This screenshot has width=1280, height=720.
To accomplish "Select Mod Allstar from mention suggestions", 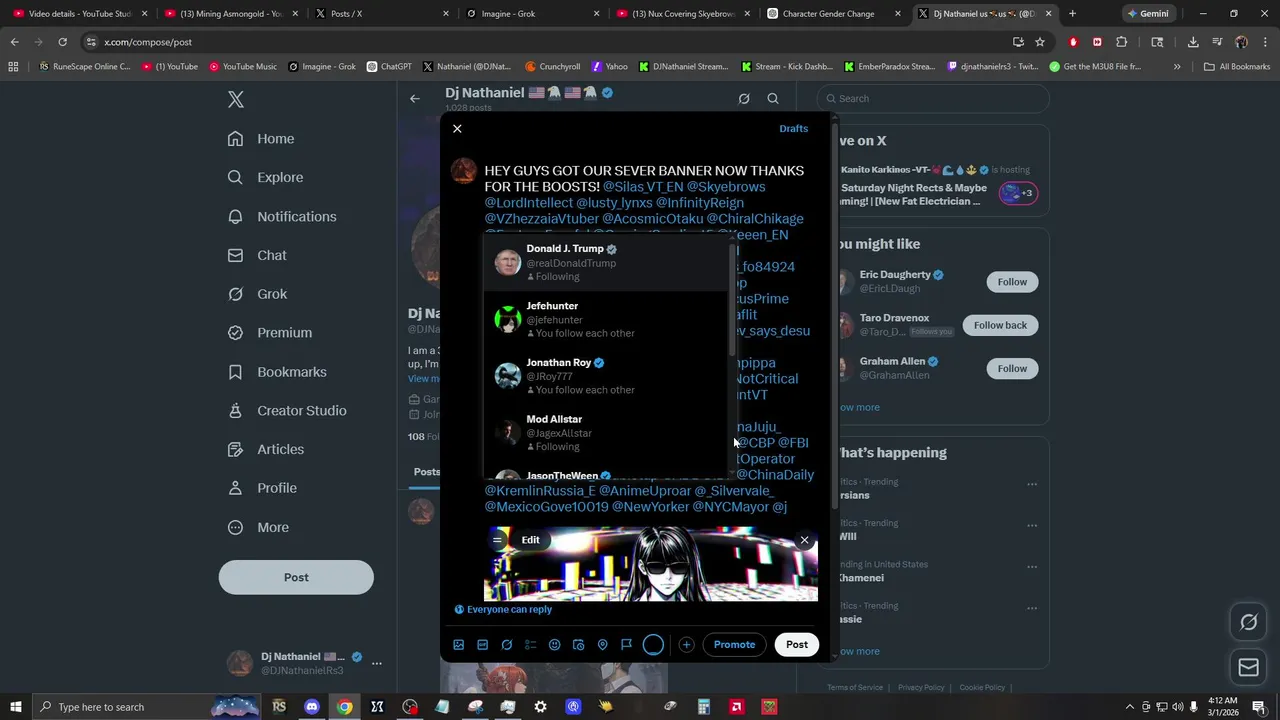I will pos(607,433).
